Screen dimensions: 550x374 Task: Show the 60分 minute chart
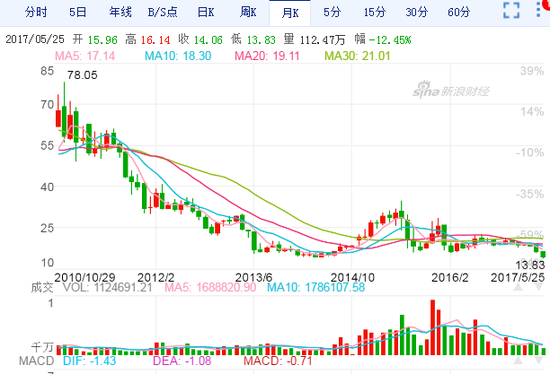(458, 12)
